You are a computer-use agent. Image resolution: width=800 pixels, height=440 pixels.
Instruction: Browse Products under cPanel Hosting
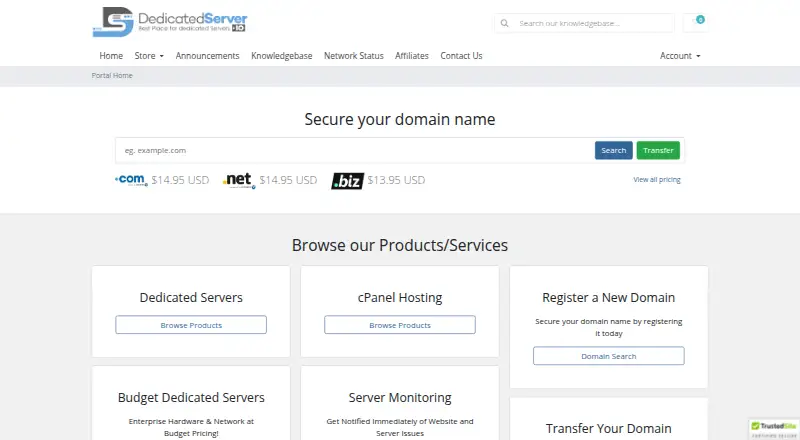(x=400, y=325)
